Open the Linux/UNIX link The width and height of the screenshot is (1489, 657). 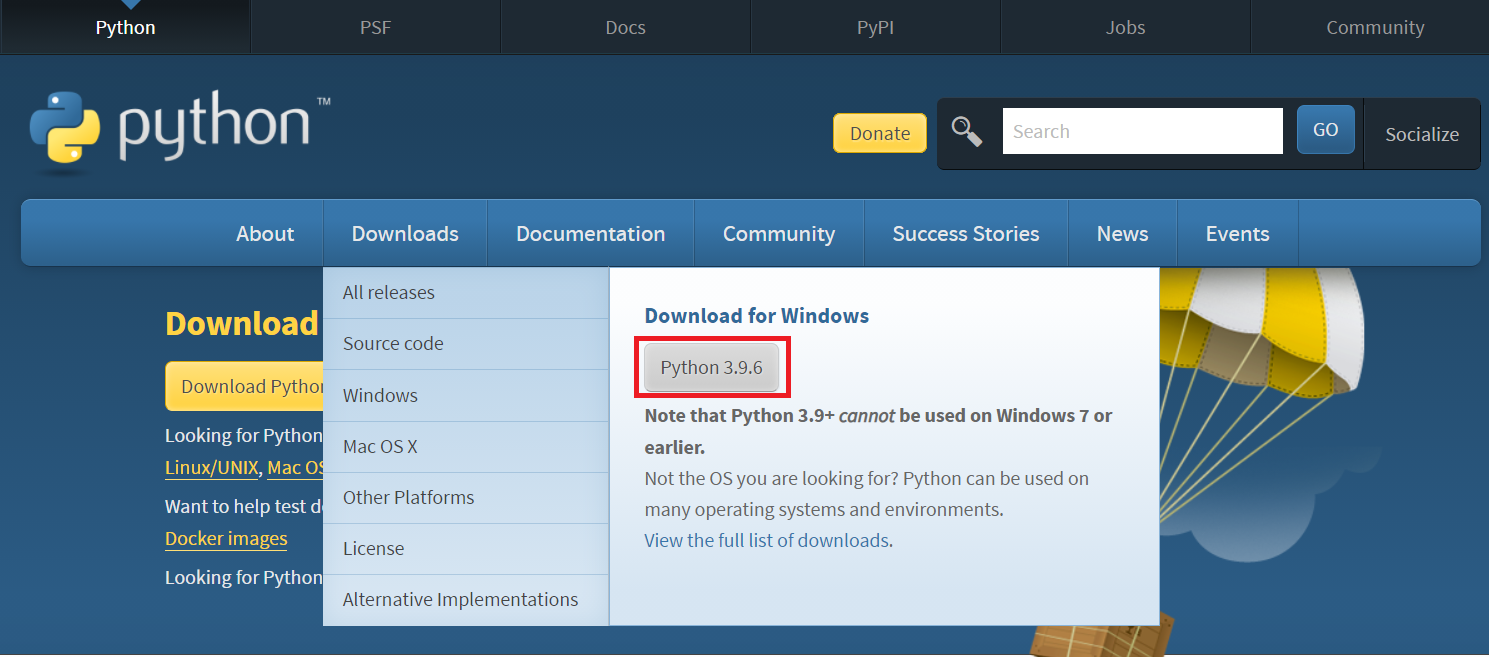pos(212,467)
